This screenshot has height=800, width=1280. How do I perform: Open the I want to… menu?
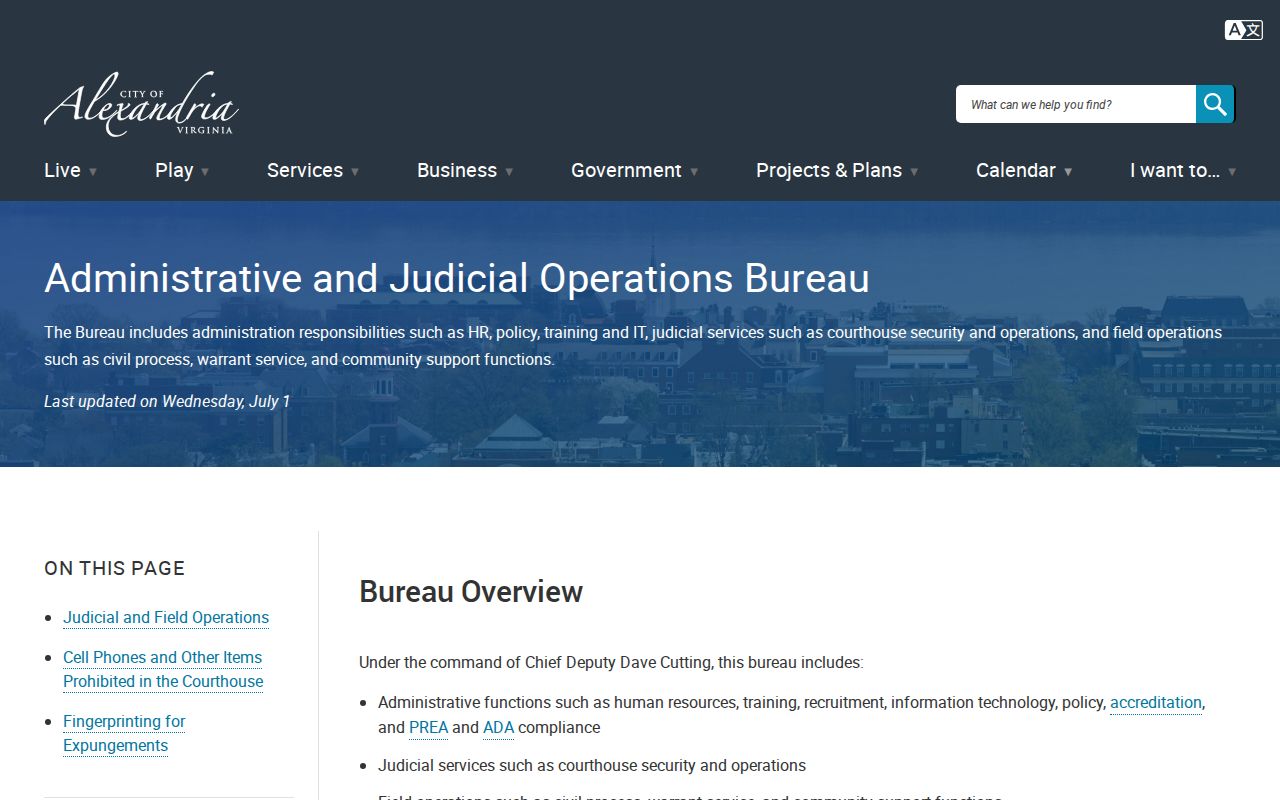[x=1175, y=170]
